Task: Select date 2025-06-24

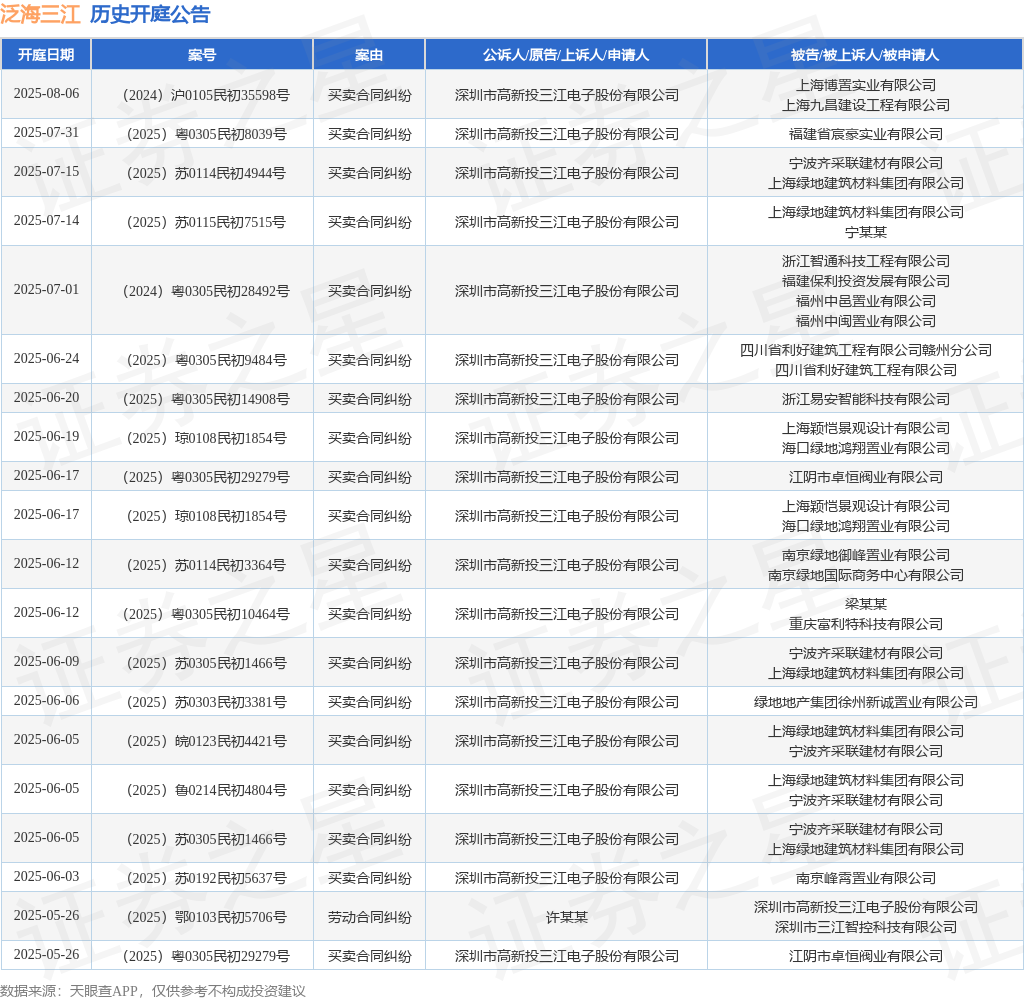Action: pos(46,358)
